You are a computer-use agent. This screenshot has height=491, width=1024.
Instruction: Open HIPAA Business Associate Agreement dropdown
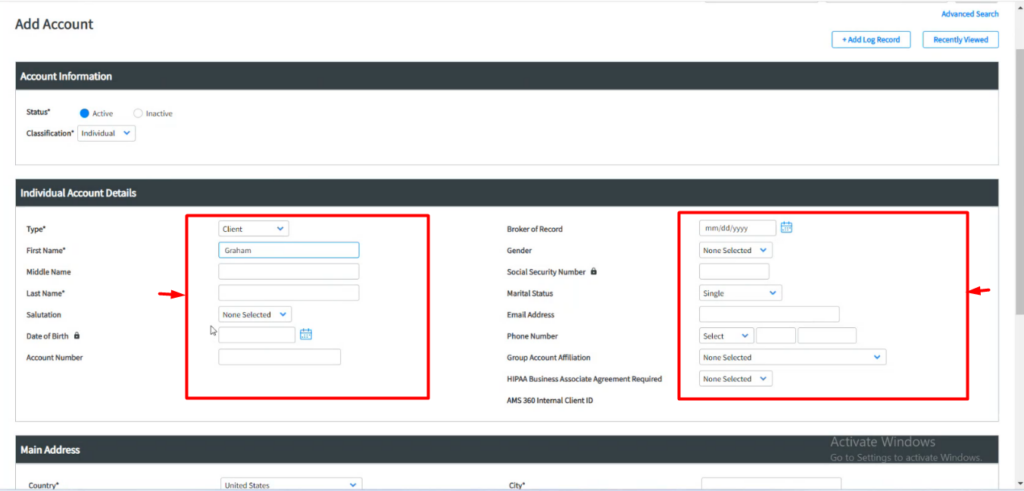pyautogui.click(x=735, y=379)
